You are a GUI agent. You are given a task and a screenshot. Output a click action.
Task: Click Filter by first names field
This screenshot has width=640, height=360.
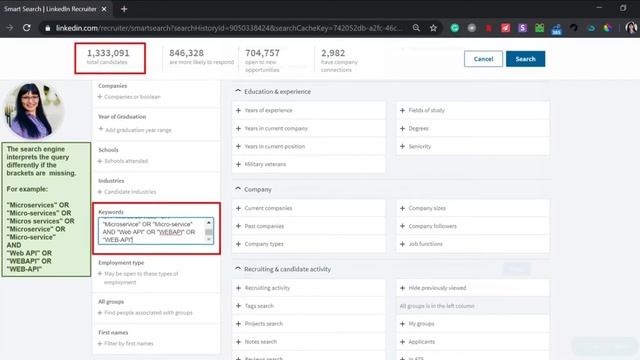coord(126,343)
